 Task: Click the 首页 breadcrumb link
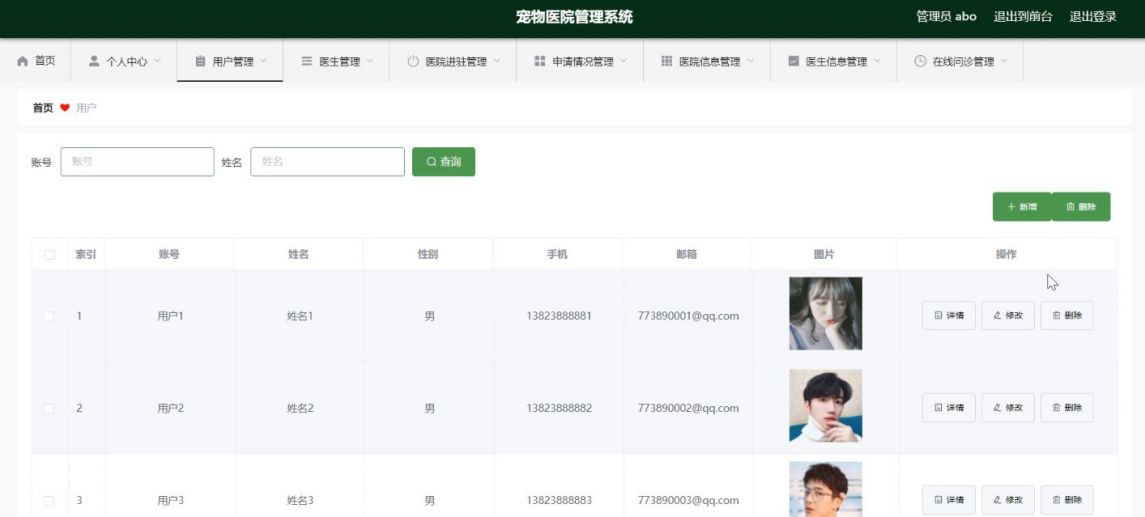(43, 108)
